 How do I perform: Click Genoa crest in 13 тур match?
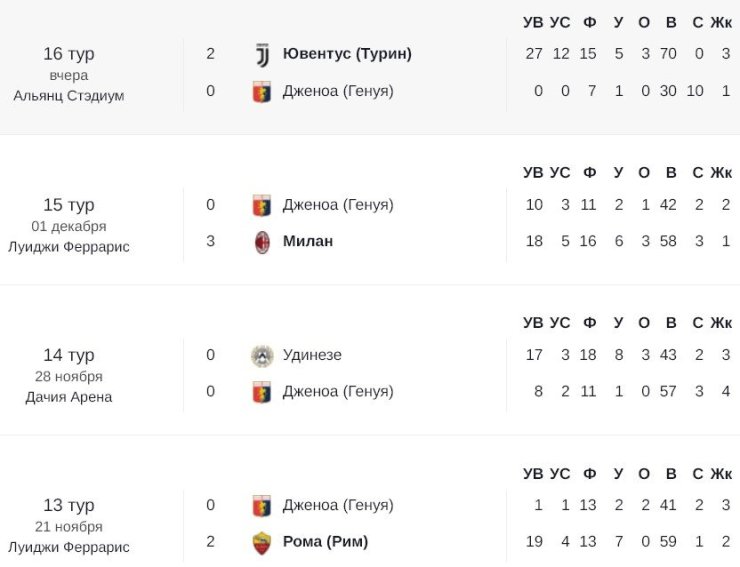(262, 506)
